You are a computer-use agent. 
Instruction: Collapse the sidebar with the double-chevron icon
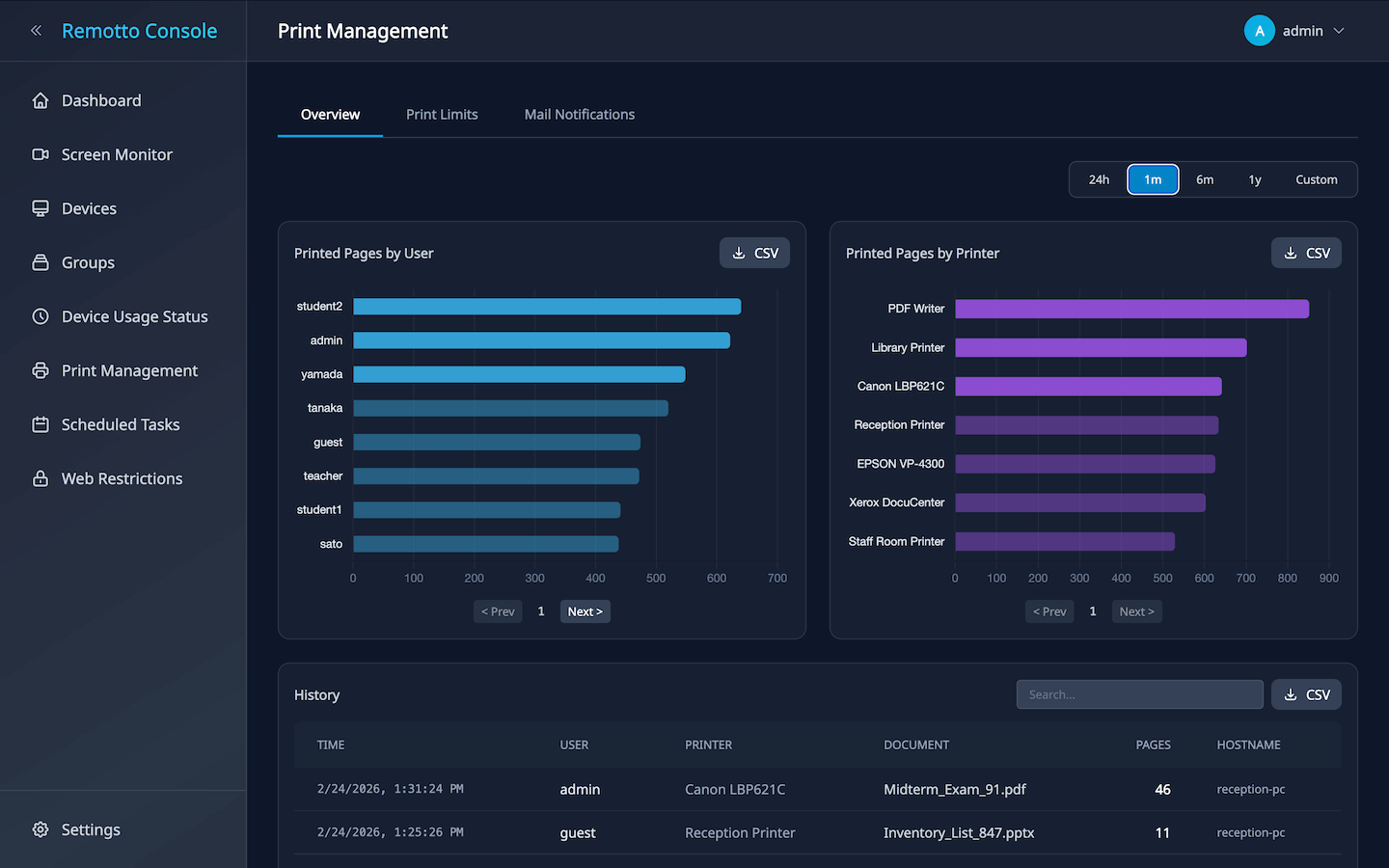(36, 31)
